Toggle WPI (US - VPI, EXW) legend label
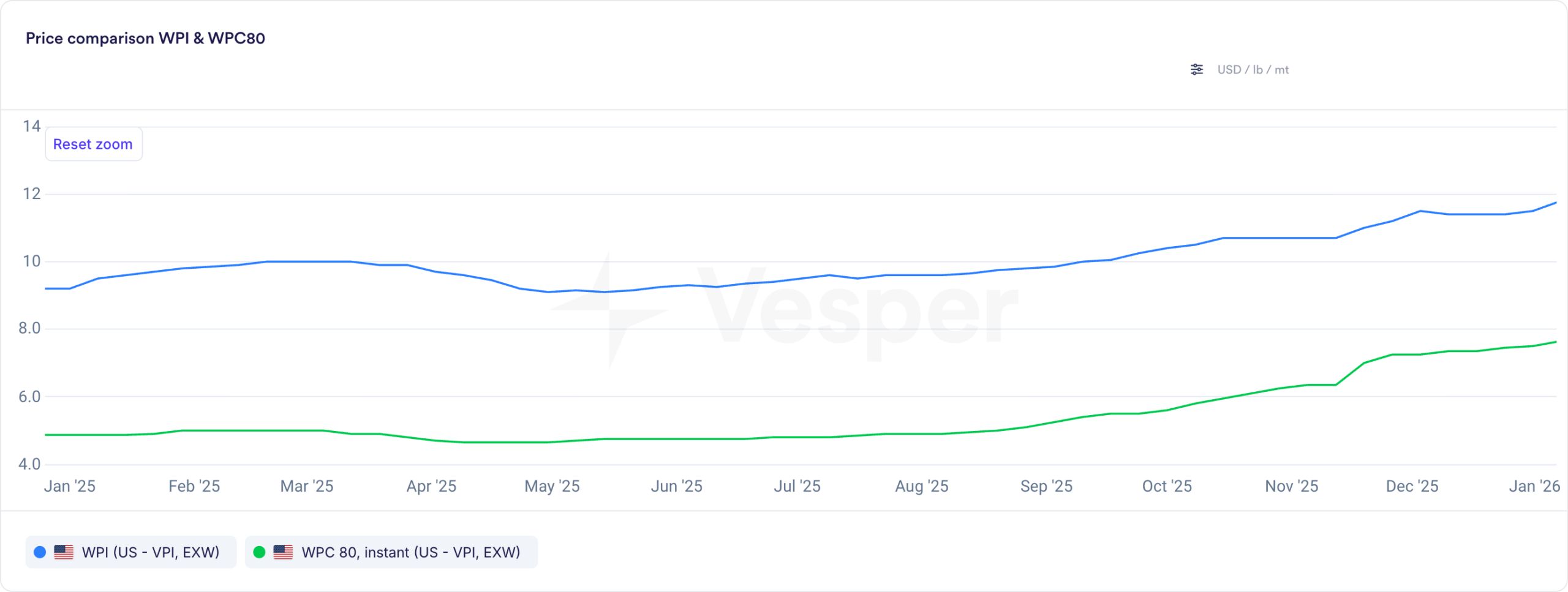The height and width of the screenshot is (592, 1568). (151, 552)
